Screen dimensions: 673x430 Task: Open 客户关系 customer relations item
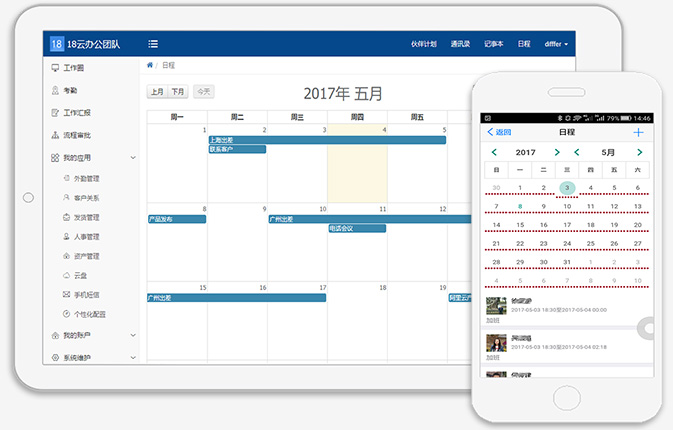(x=81, y=198)
